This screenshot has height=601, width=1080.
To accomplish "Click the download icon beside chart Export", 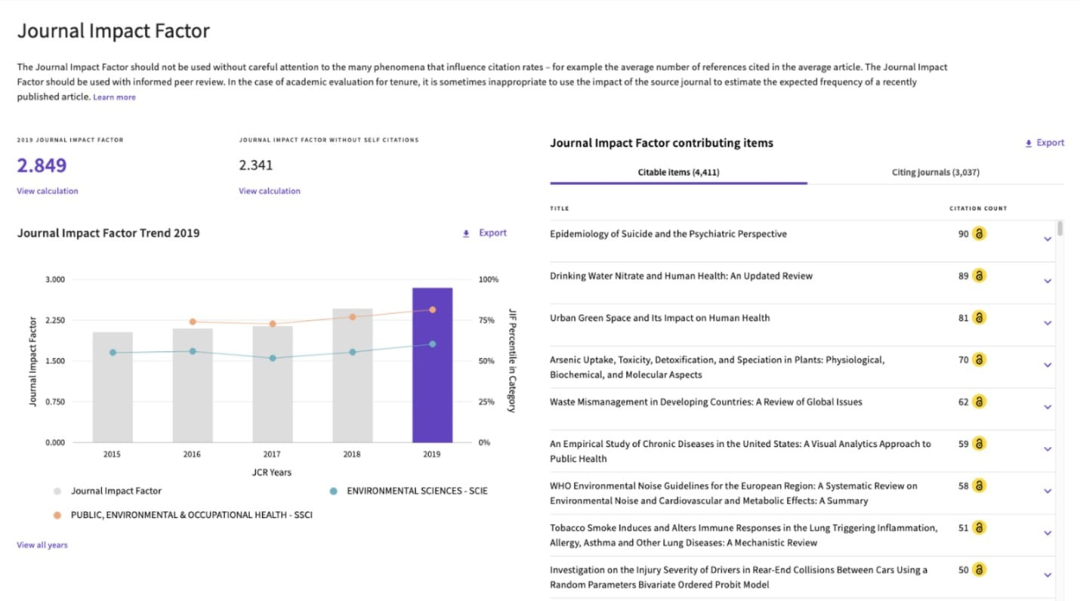I will [466, 233].
